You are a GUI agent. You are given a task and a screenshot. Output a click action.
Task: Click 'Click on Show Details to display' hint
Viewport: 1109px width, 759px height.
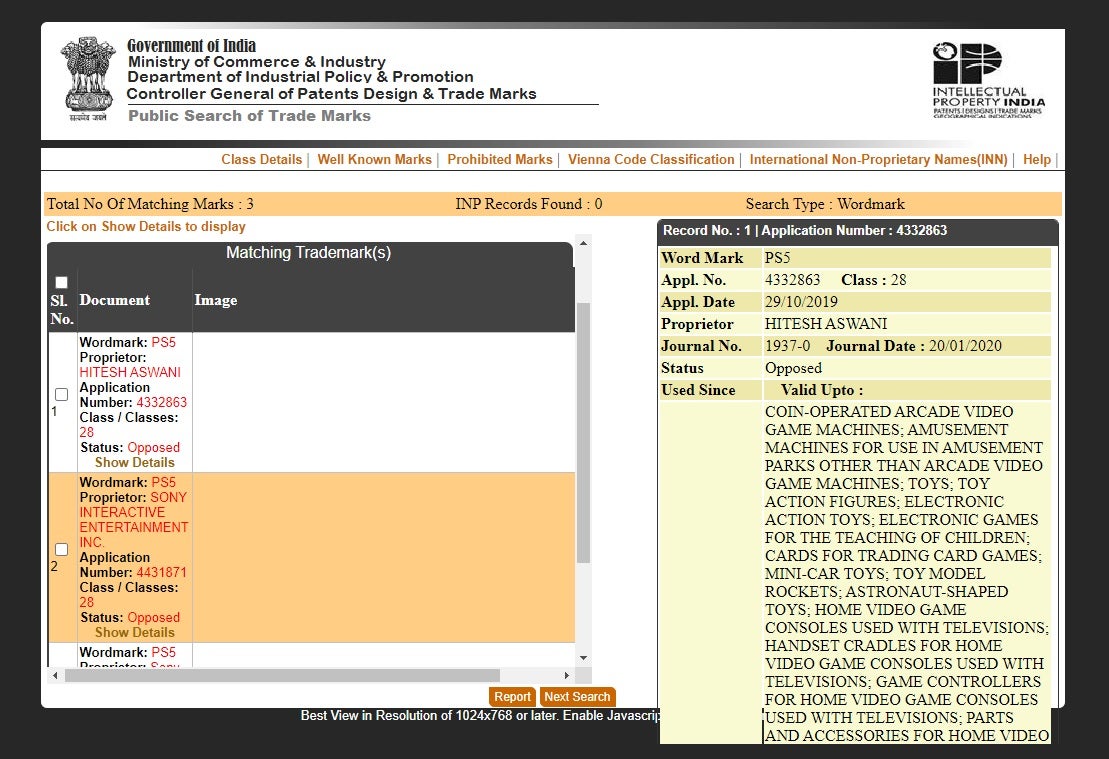pos(146,226)
